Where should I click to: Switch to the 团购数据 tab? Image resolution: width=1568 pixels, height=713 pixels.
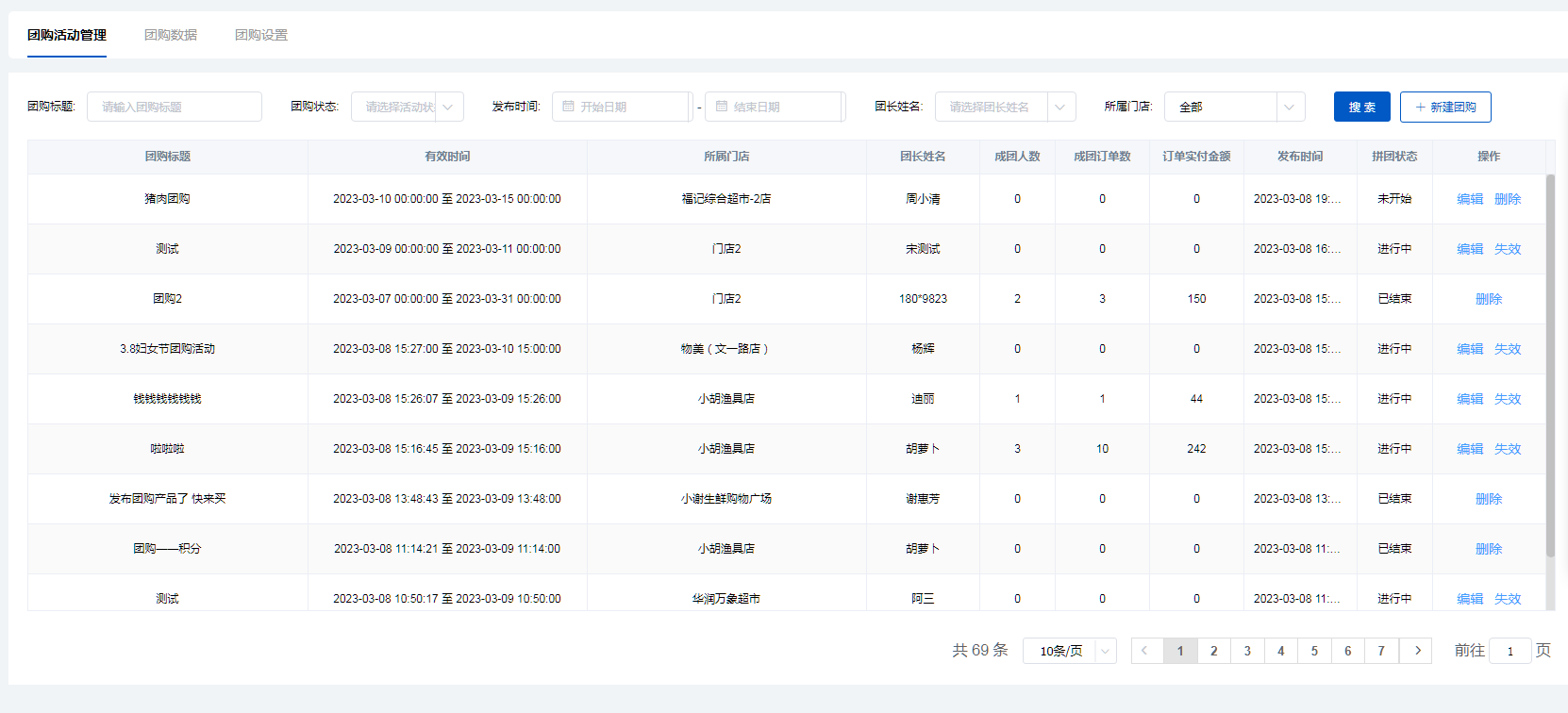point(171,35)
